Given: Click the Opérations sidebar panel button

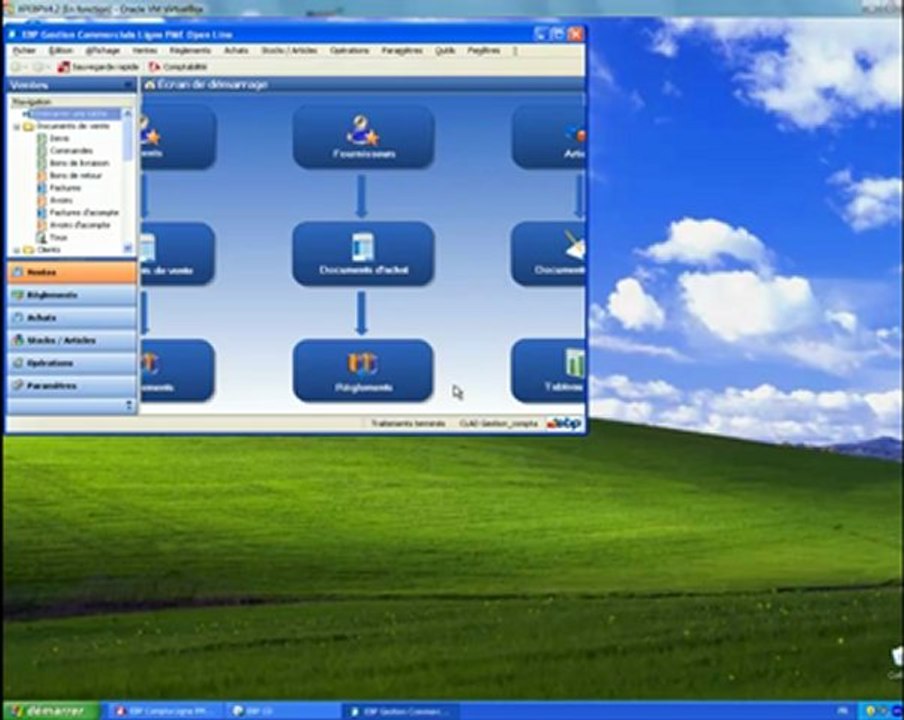Looking at the screenshot, I should pos(72,363).
